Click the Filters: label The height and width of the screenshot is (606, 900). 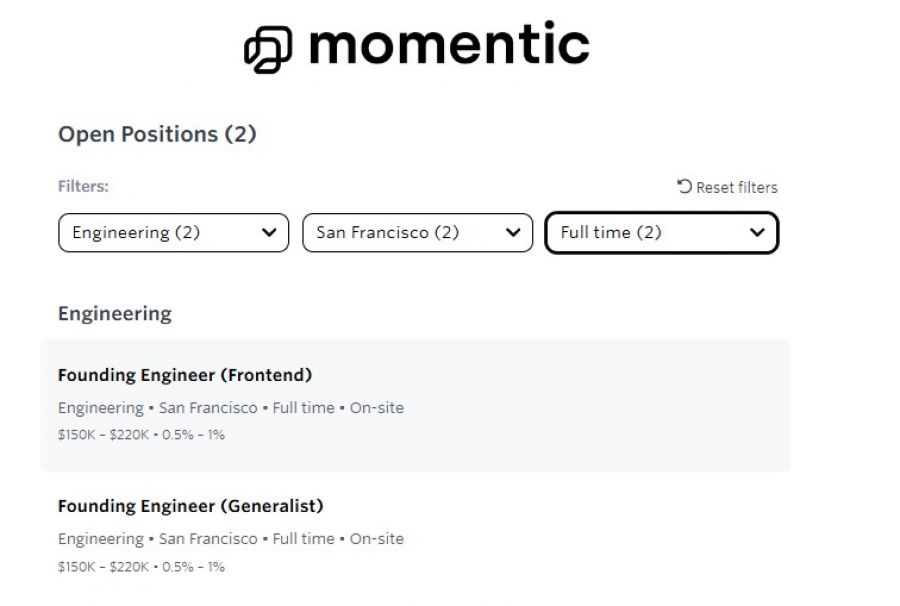click(x=84, y=186)
